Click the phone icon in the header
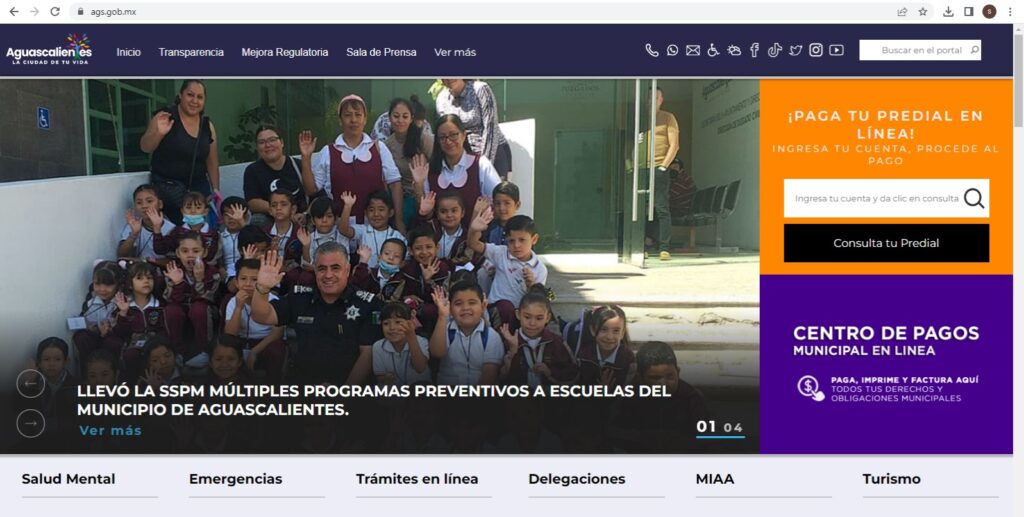This screenshot has width=1024, height=517. pos(652,50)
